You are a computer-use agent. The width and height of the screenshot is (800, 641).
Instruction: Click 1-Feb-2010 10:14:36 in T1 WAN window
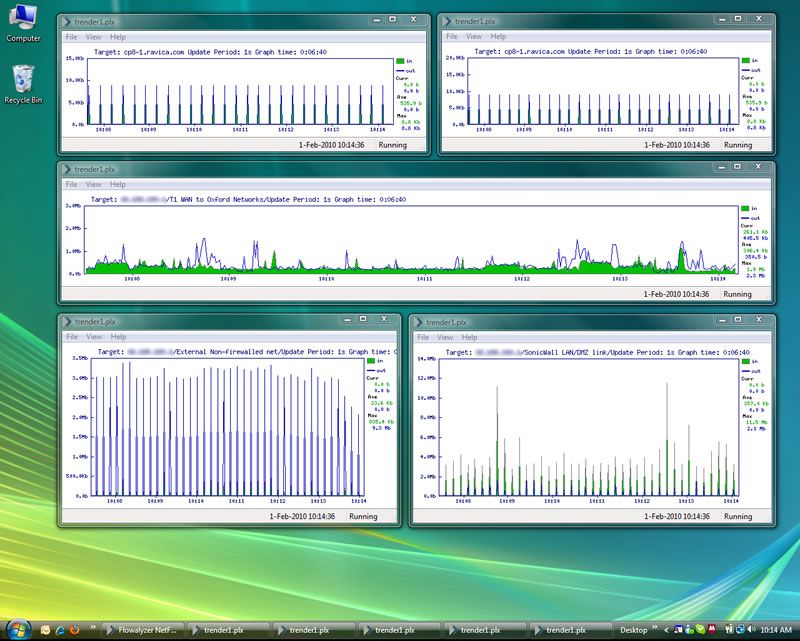coord(676,294)
